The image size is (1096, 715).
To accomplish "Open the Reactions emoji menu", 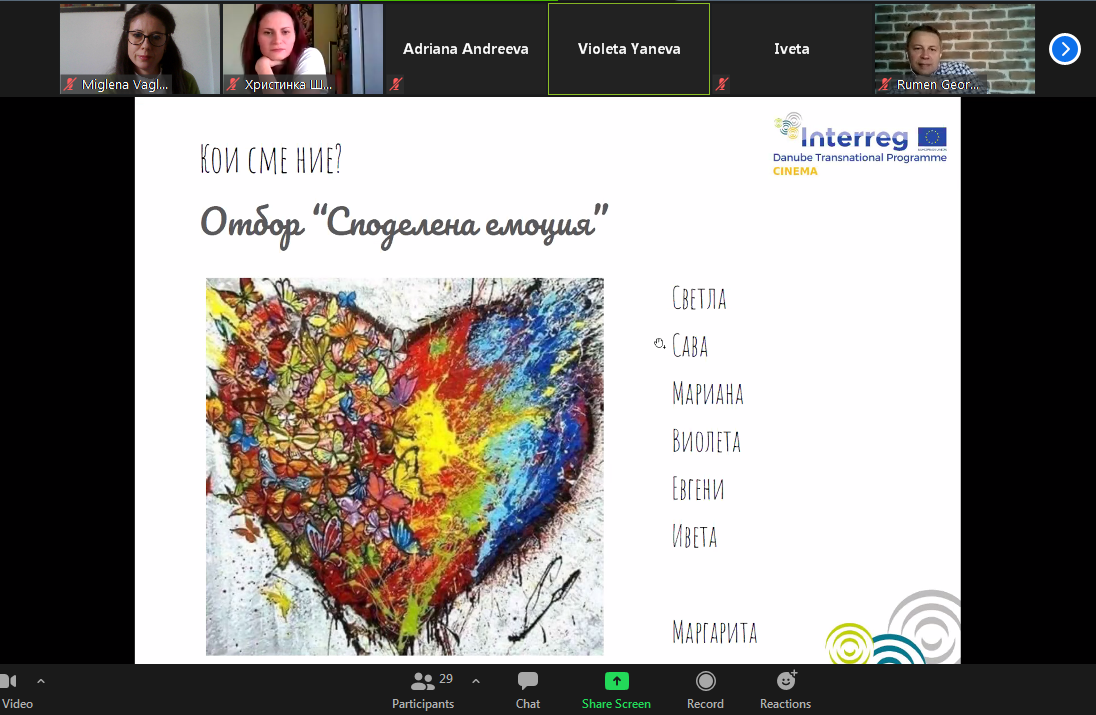I will coord(786,682).
